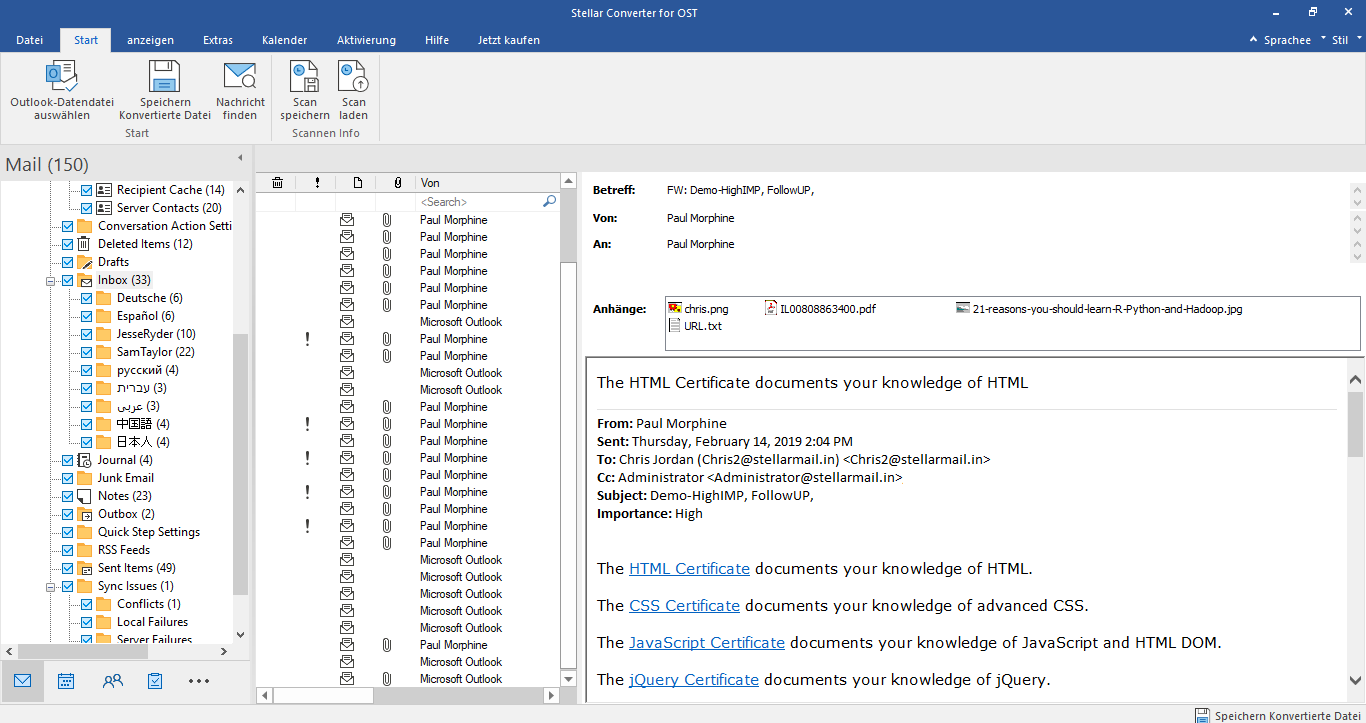Viewport: 1366px width, 723px height.
Task: Follow the JavaScript Certificate link
Action: (707, 642)
